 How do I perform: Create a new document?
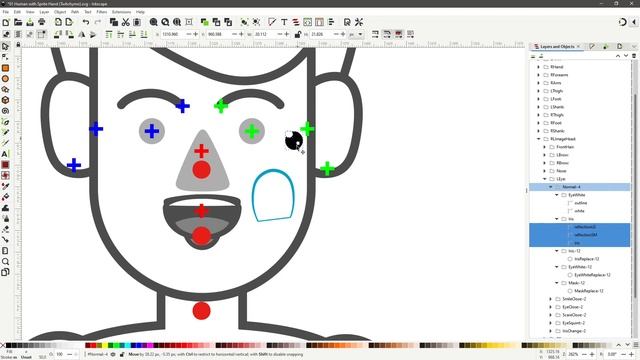6,22
